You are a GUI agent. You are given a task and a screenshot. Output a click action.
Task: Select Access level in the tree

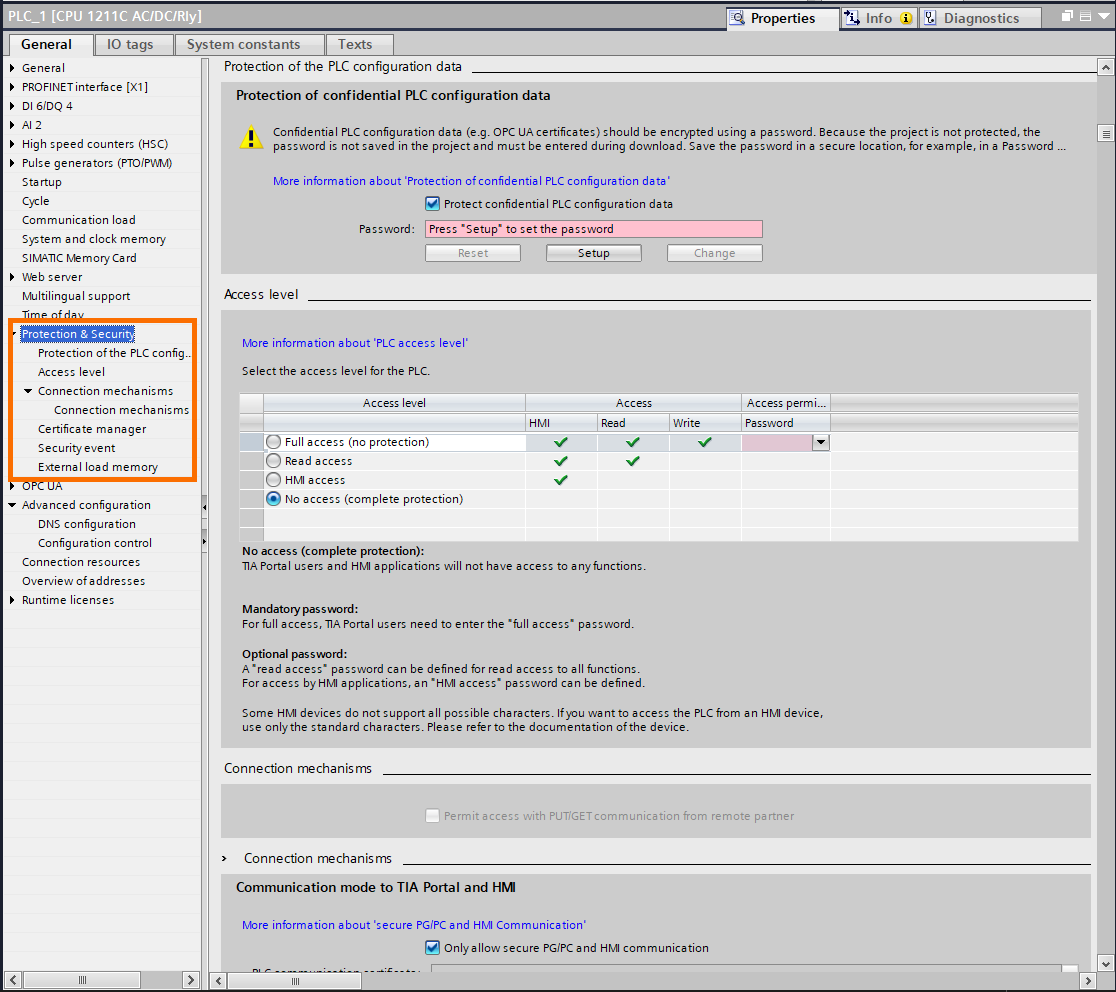71,372
